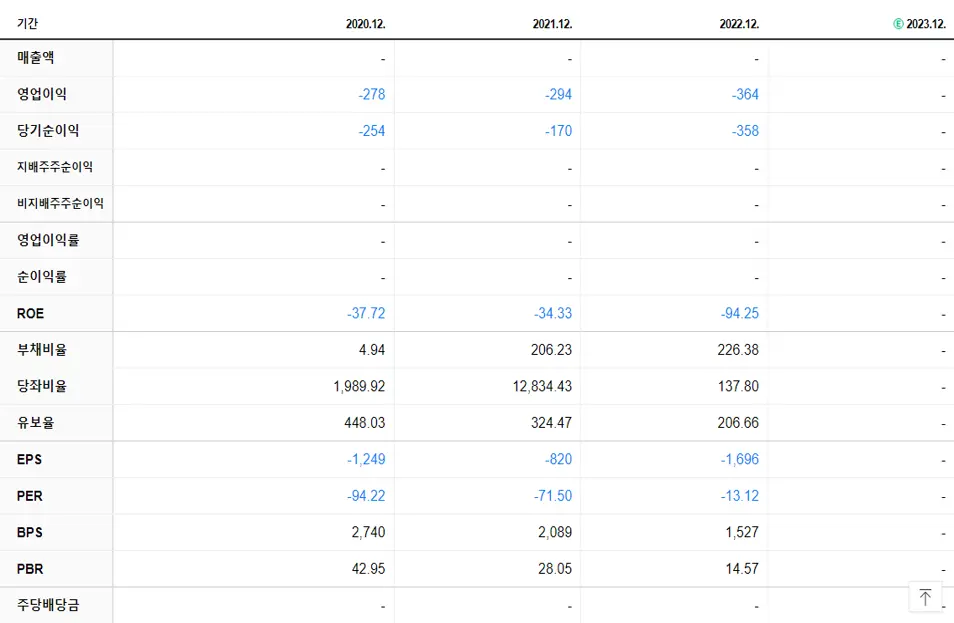The height and width of the screenshot is (623, 954).
Task: Click the 매출액 row label
Action: [x=36, y=57]
